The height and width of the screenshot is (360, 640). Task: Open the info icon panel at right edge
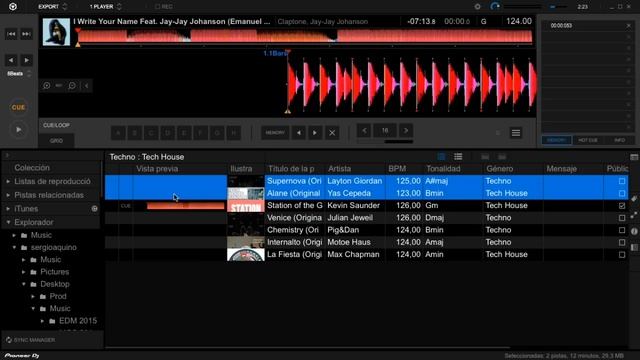click(634, 231)
